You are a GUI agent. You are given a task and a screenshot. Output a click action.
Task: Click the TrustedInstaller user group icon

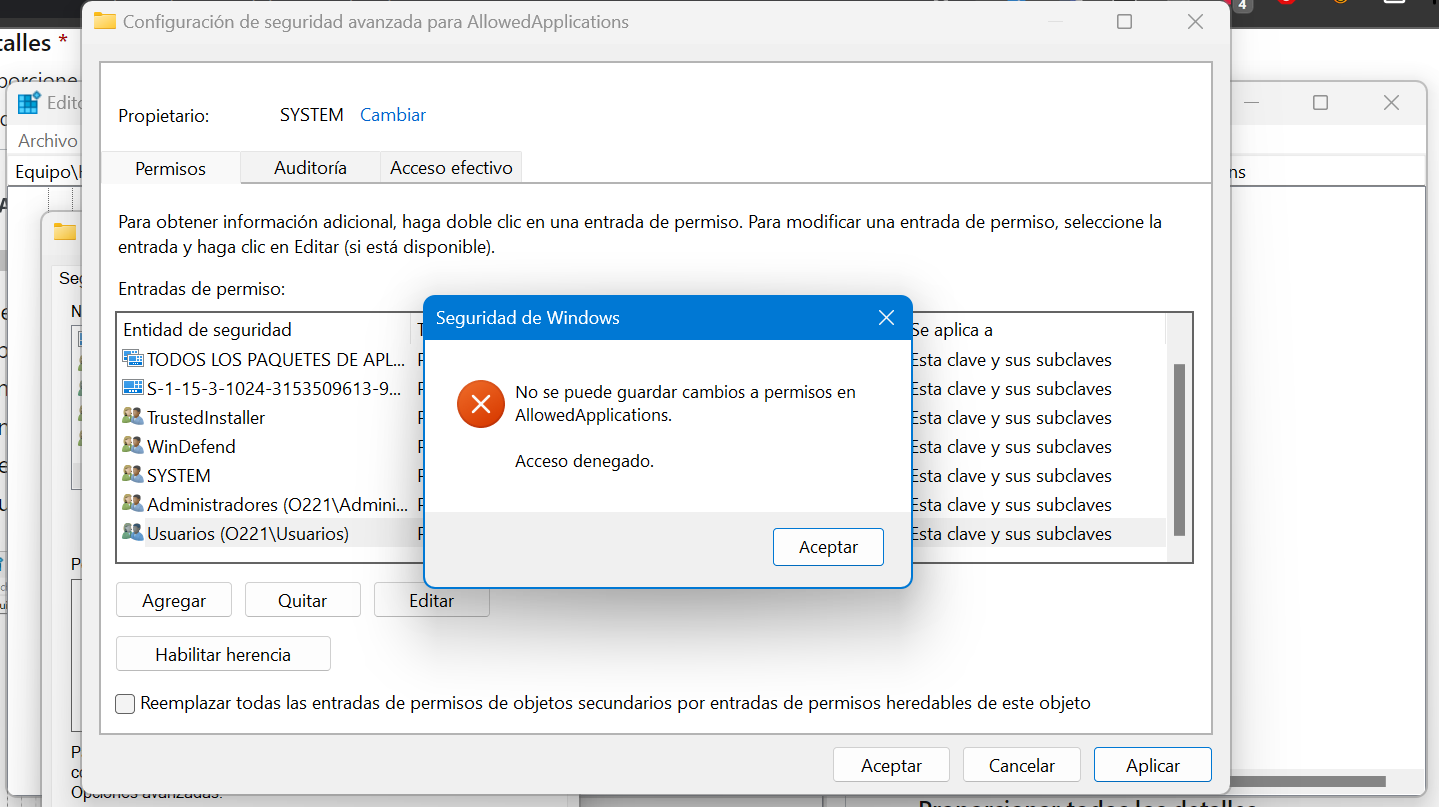point(133,416)
